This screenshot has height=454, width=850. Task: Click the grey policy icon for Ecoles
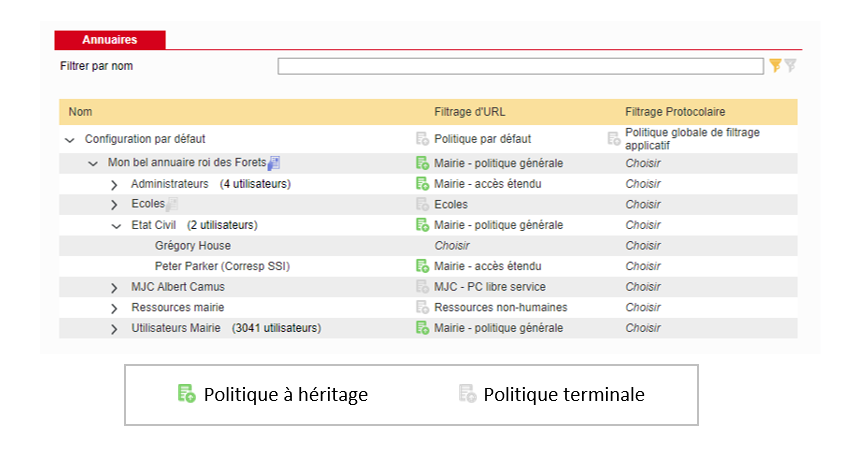tap(422, 204)
